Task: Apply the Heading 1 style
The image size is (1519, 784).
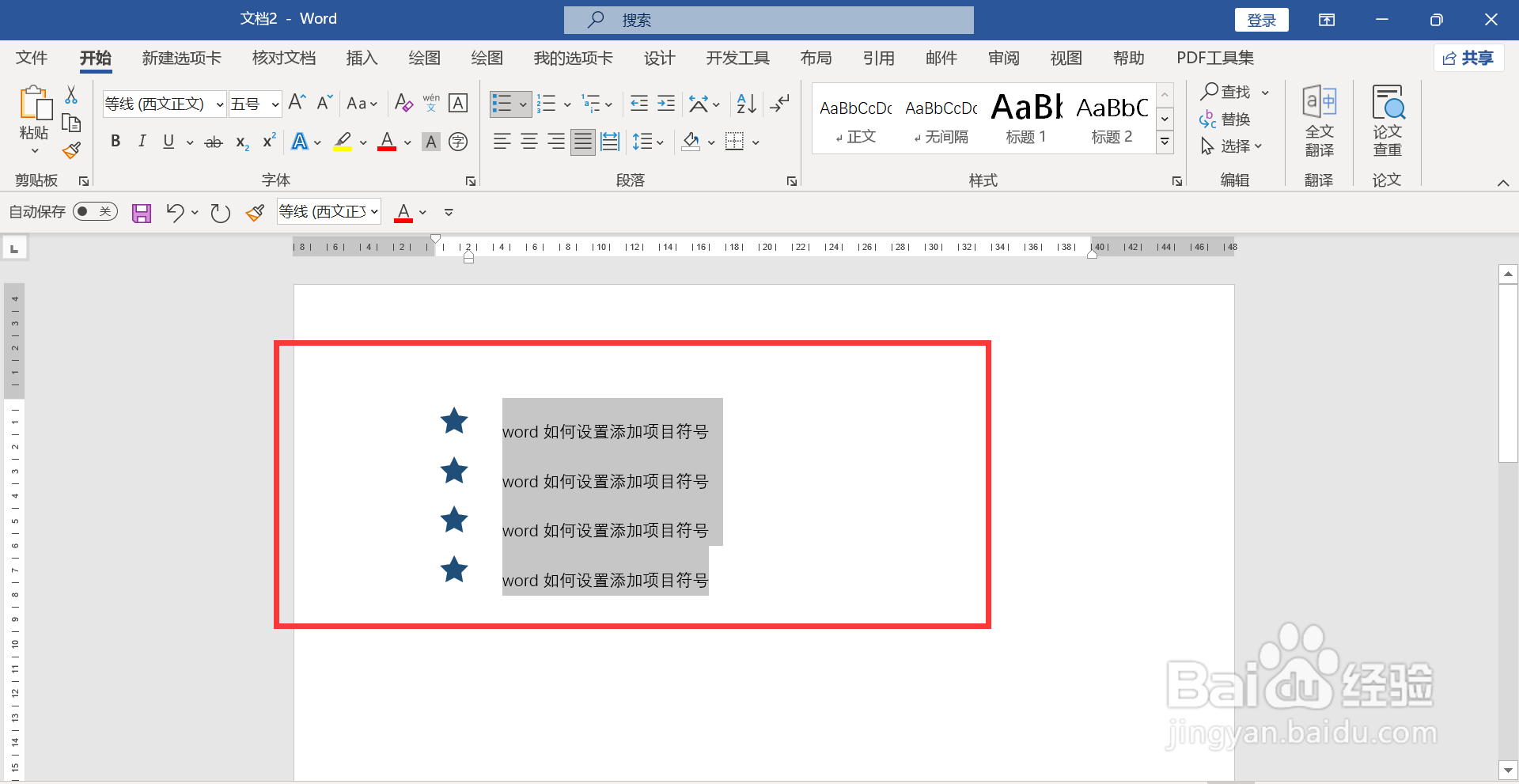Action: (x=1026, y=119)
